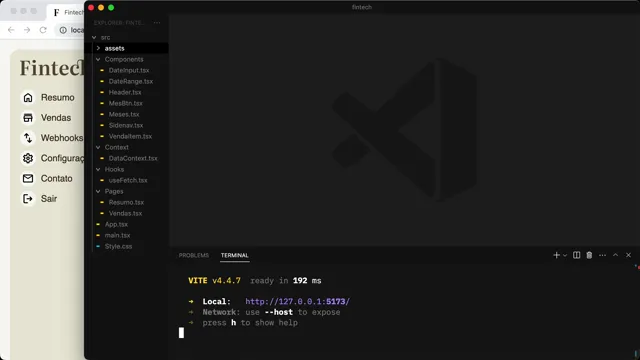Click the Webhooks arrows icon in browser sidebar
This screenshot has height=360, width=640.
(x=28, y=138)
